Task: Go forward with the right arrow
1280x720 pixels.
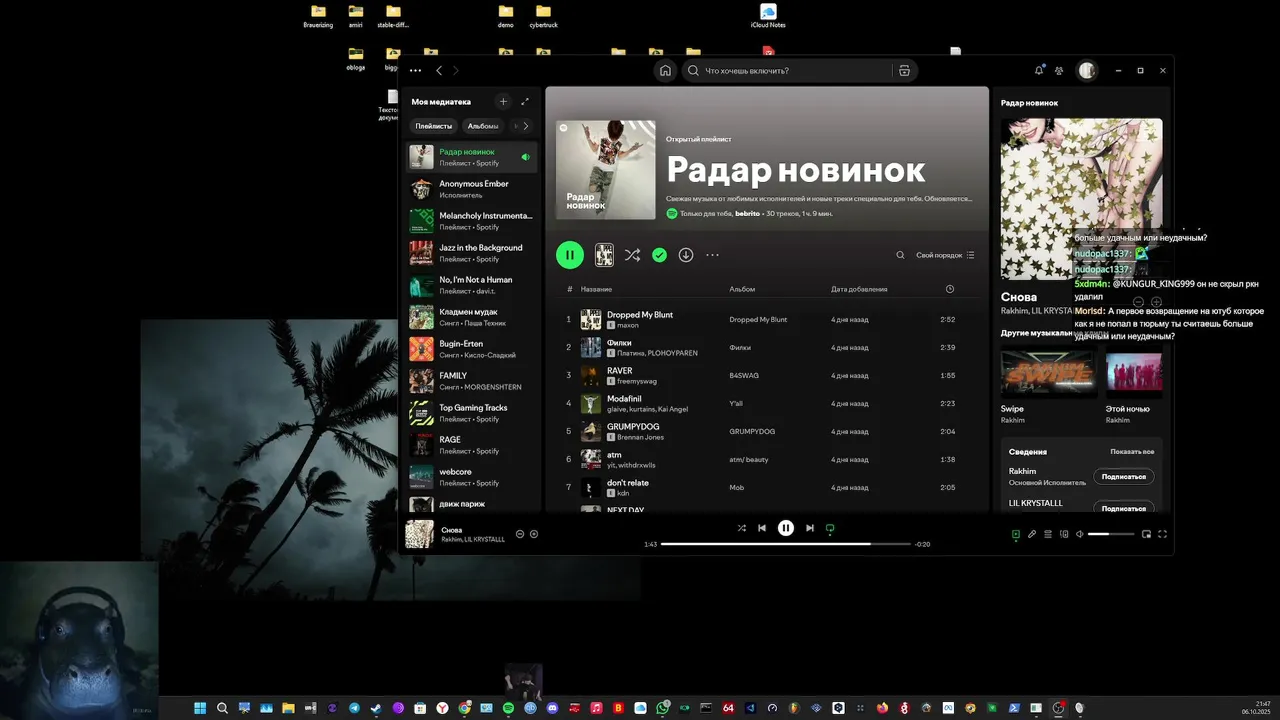Action: click(456, 71)
